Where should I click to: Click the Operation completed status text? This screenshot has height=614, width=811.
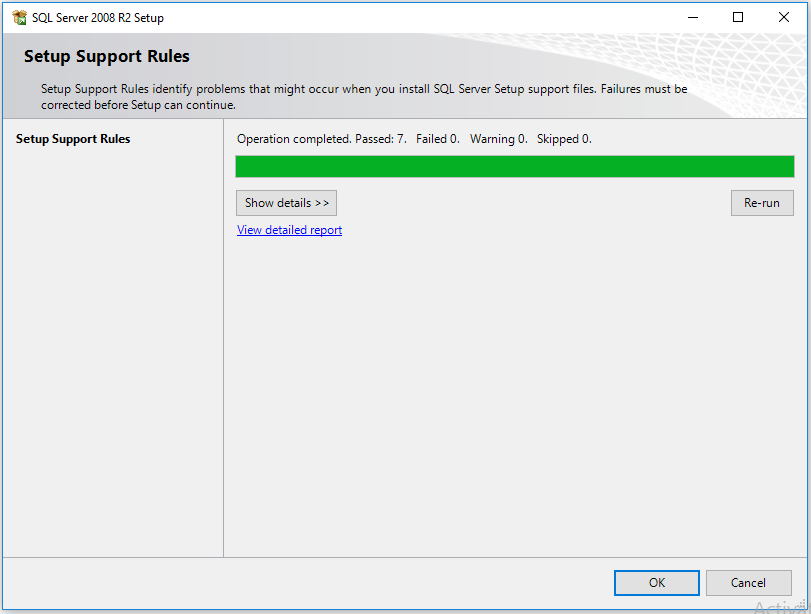click(414, 139)
